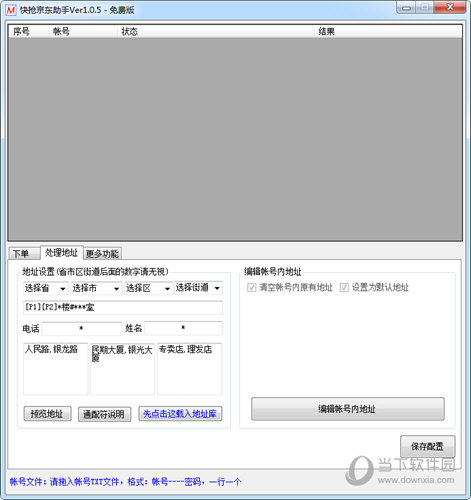Viewport: 471px width, 500px height.
Task: Open the 更多功能 tab
Action: [x=102, y=254]
